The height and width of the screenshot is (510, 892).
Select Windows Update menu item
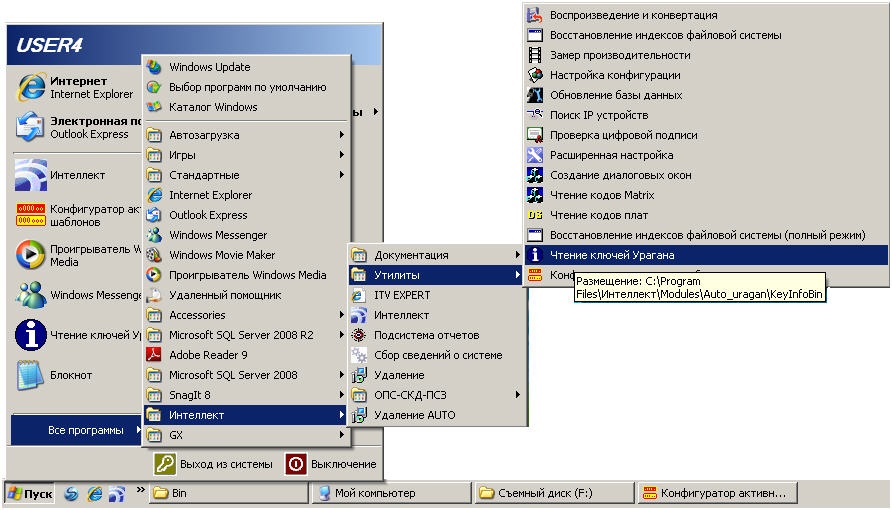coord(209,67)
